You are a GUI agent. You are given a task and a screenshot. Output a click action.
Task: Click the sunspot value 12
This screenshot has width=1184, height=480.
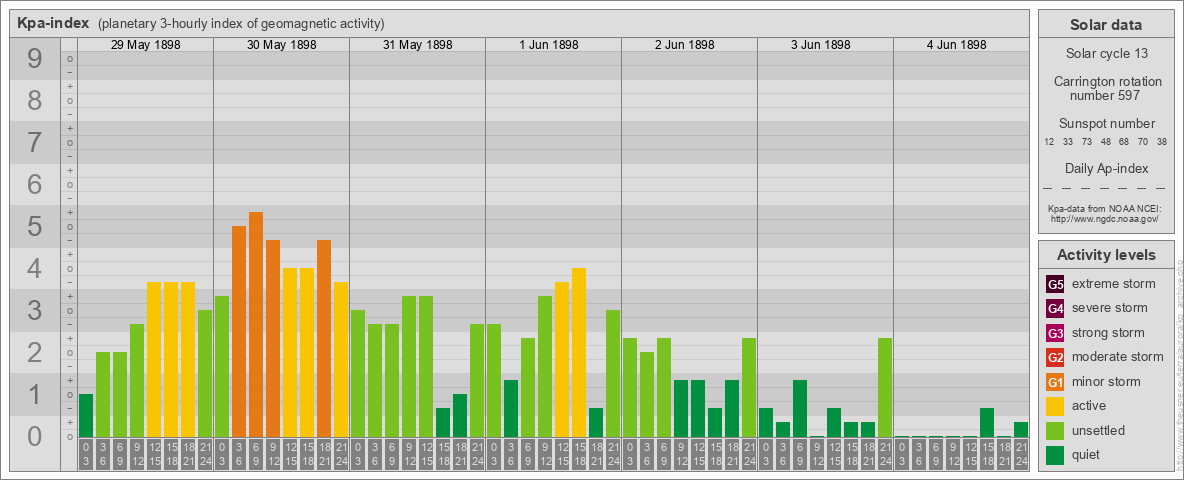[x=1049, y=142]
